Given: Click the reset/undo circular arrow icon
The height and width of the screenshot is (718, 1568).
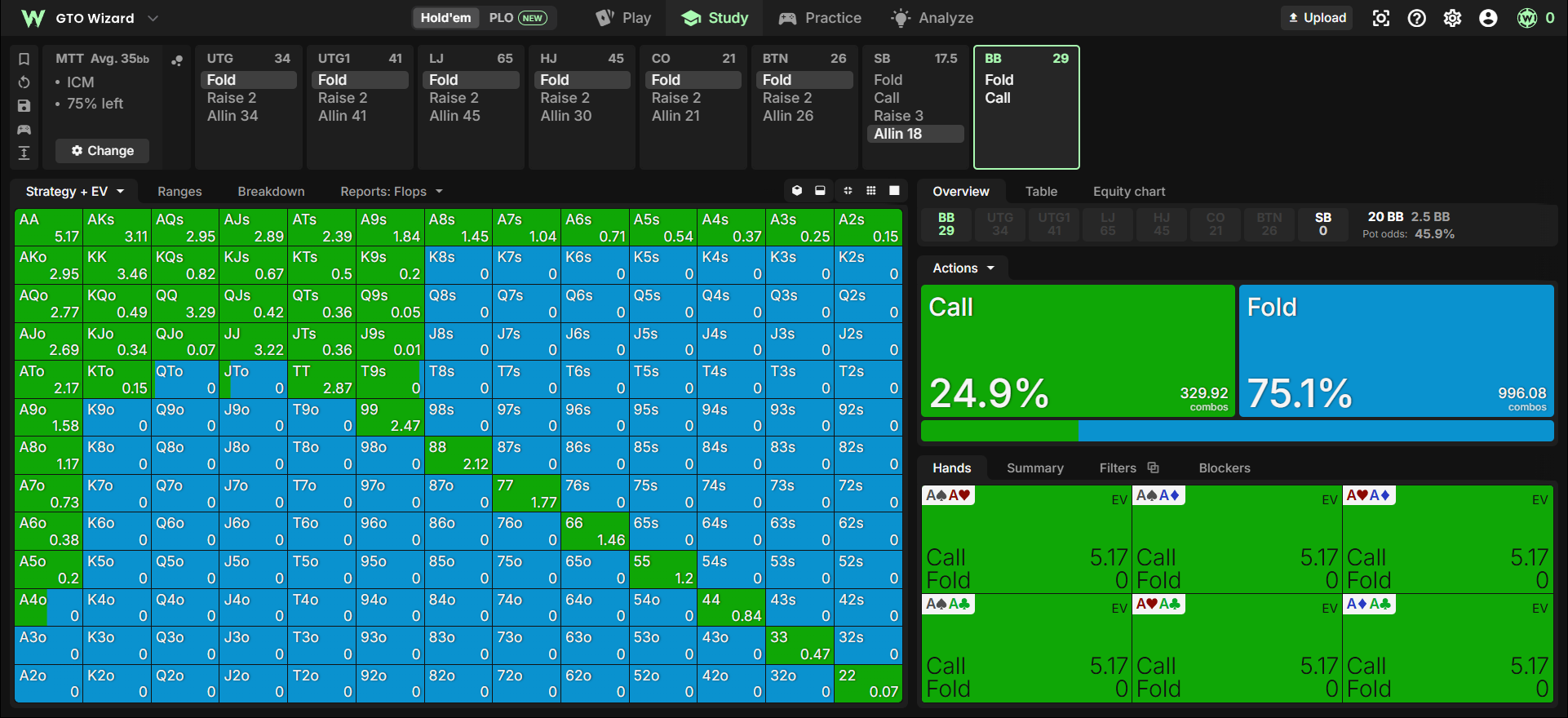Looking at the screenshot, I should coord(24,82).
